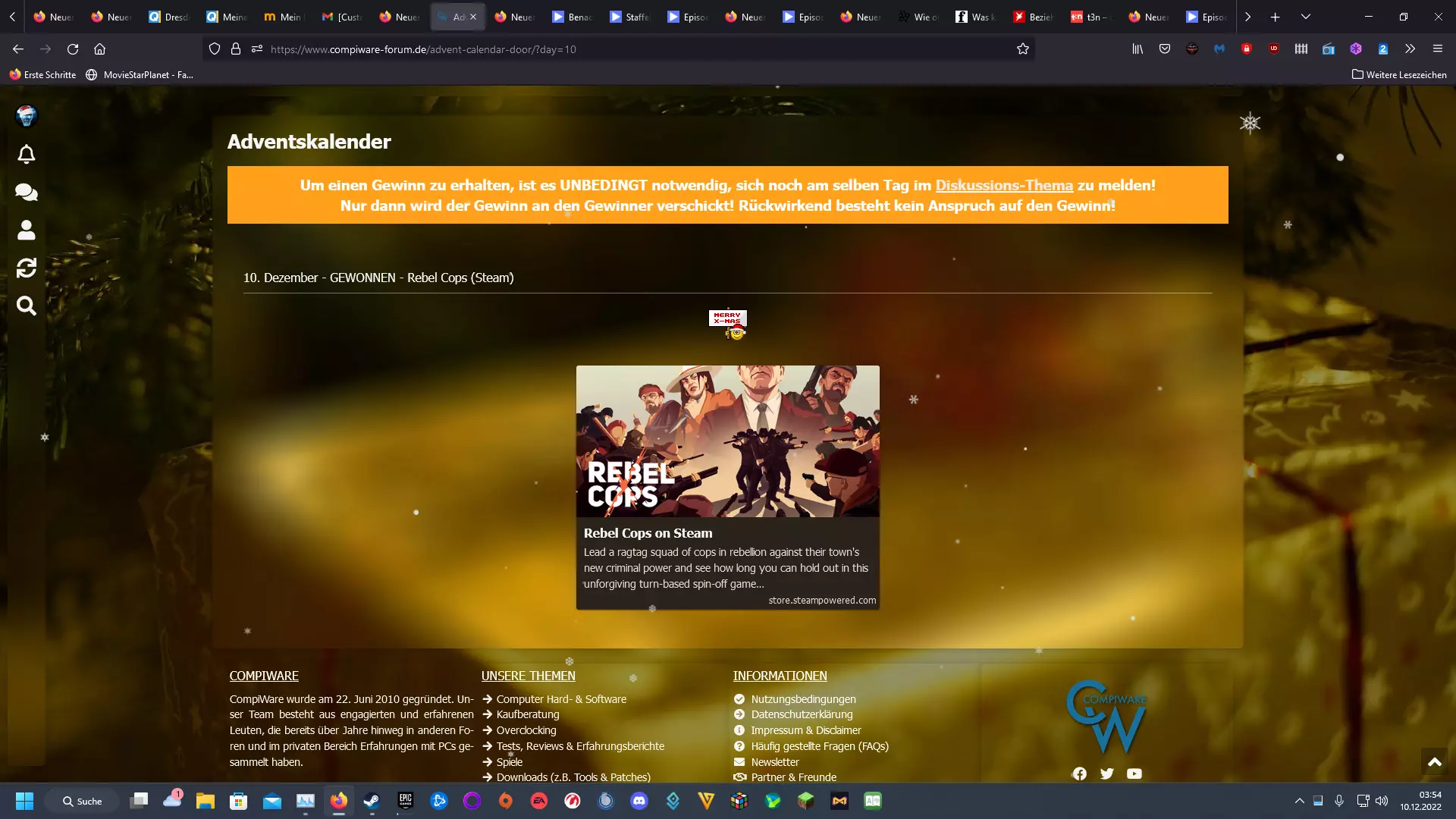Open Häufig gestellte Fragen (FAQs) link

(x=820, y=746)
